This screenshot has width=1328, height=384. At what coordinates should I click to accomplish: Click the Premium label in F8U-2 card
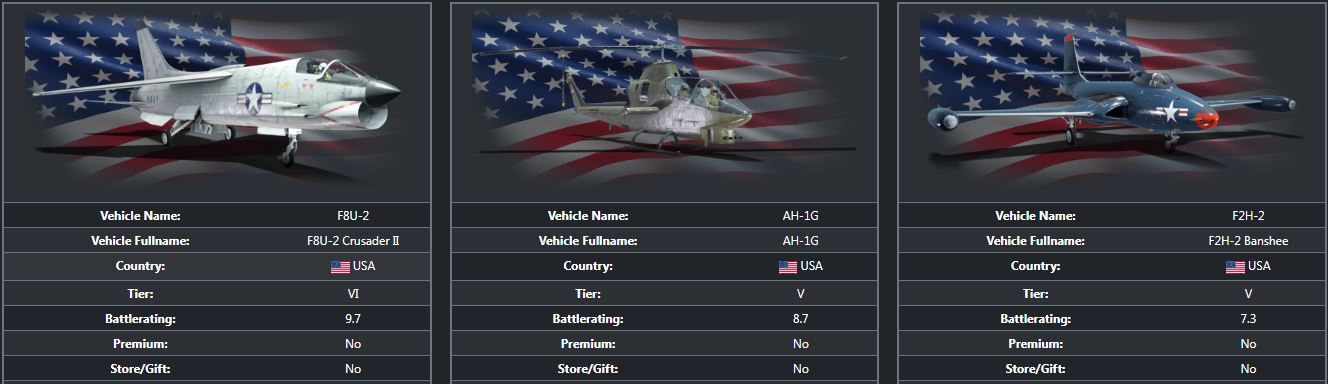coord(140,343)
